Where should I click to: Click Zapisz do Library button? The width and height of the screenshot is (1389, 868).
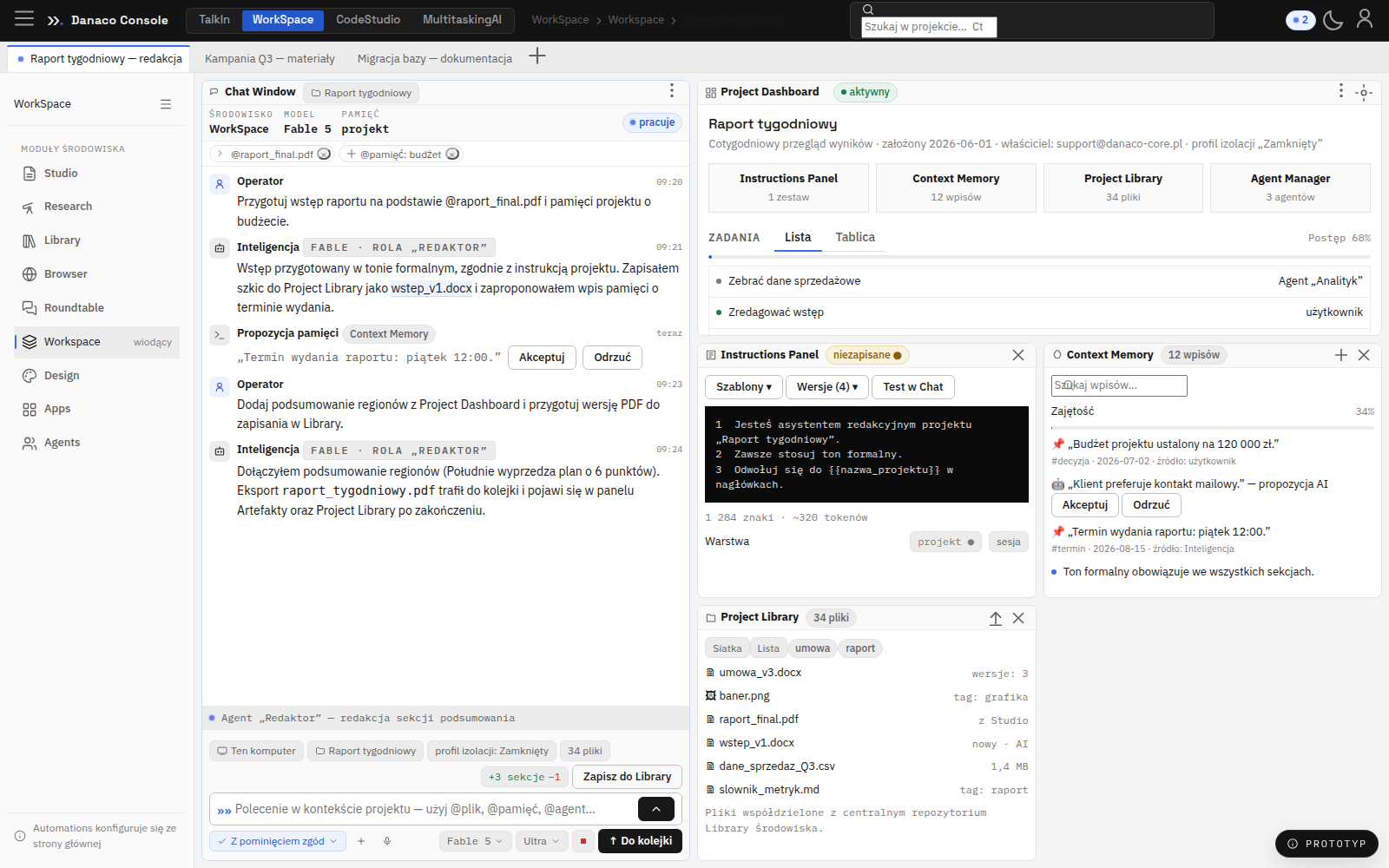pyautogui.click(x=627, y=777)
